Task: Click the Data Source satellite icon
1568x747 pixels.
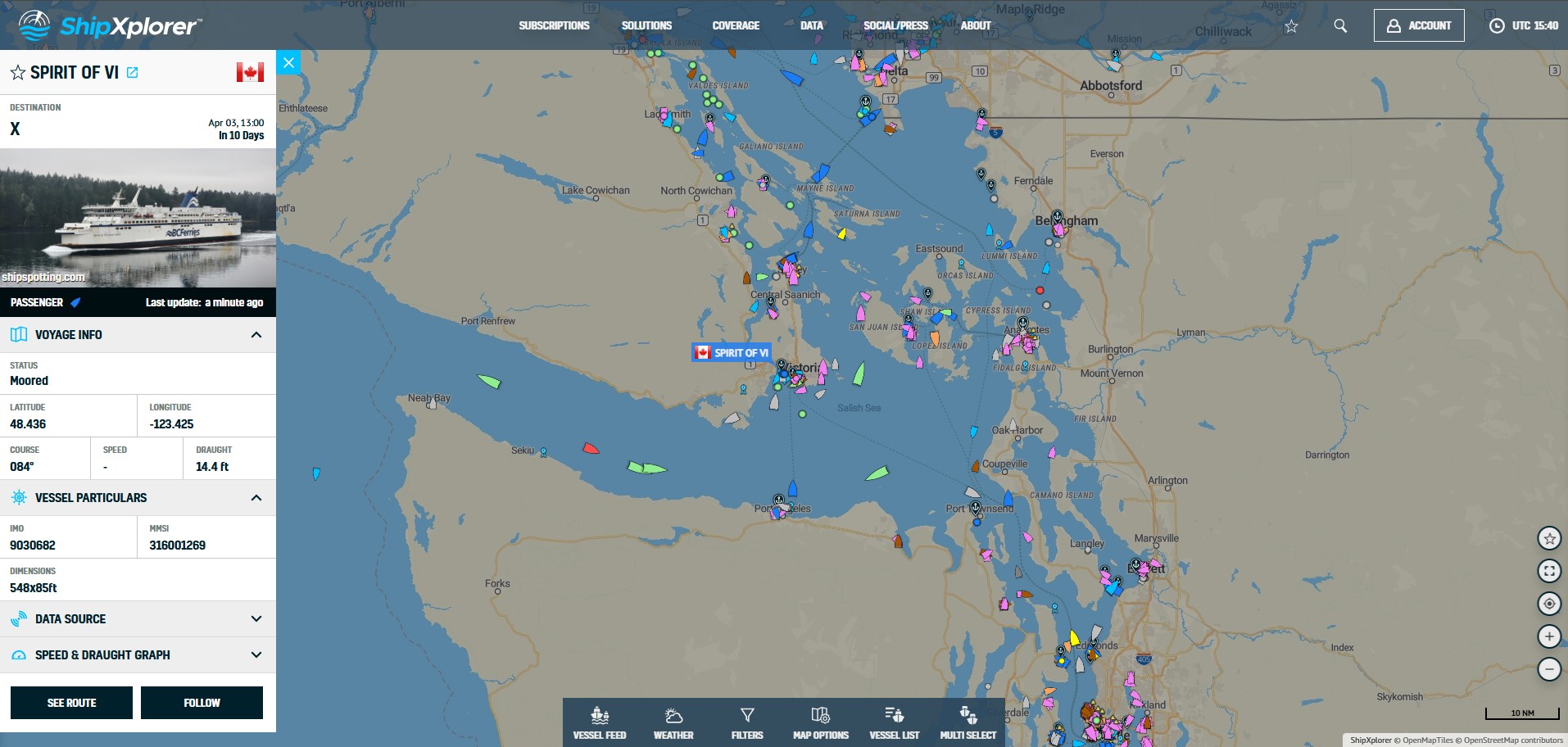Action: click(19, 619)
